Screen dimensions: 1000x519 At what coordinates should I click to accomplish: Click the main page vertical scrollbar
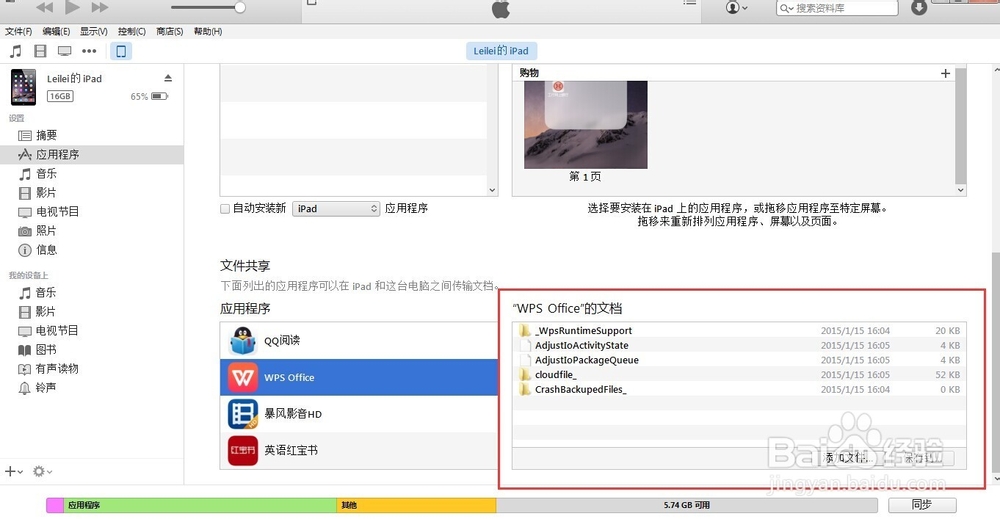pos(996,360)
